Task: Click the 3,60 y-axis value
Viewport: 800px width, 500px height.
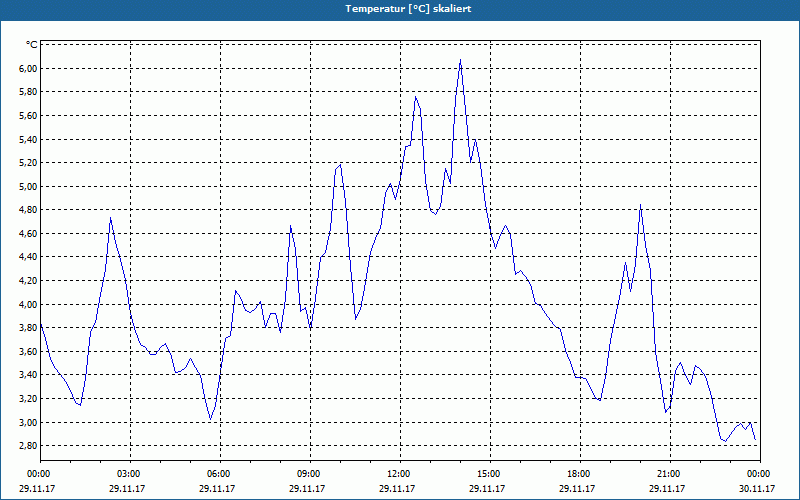Action: click(x=29, y=352)
